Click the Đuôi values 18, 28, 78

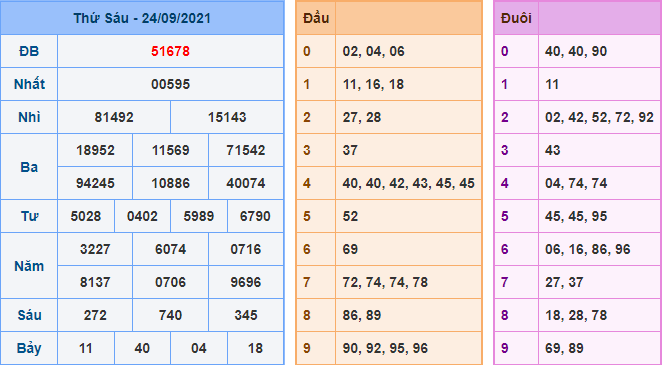coord(576,315)
